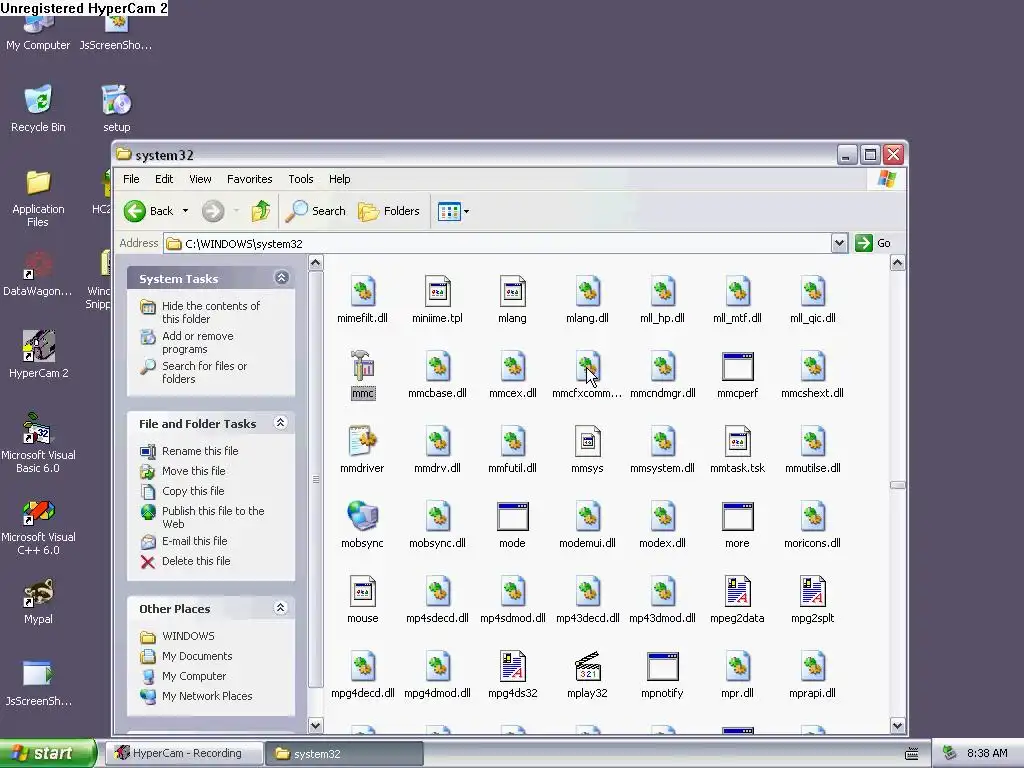Click the Back button
Image resolution: width=1024 pixels, height=768 pixels.
(x=149, y=211)
